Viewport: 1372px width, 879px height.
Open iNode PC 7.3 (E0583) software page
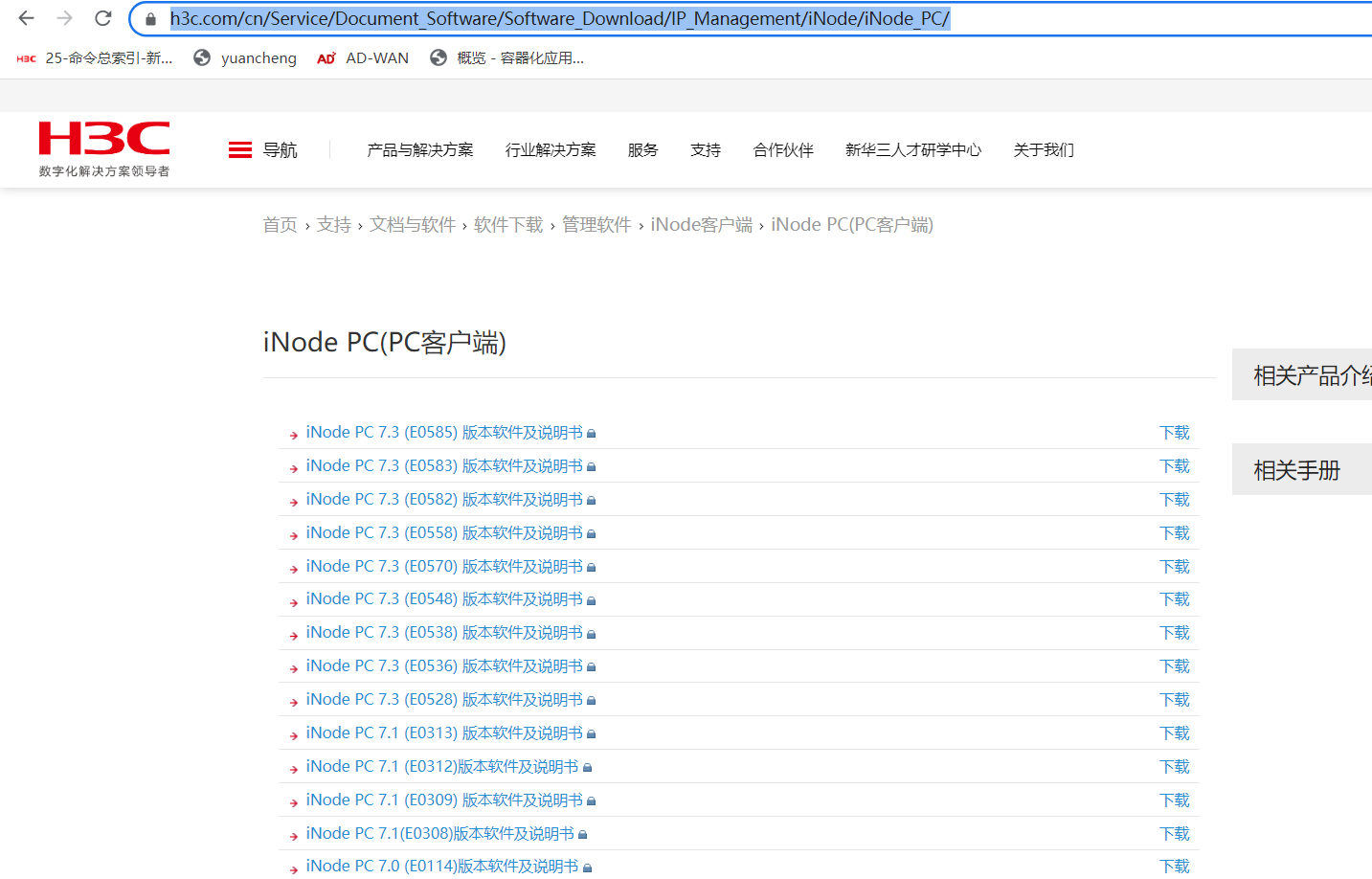click(444, 466)
